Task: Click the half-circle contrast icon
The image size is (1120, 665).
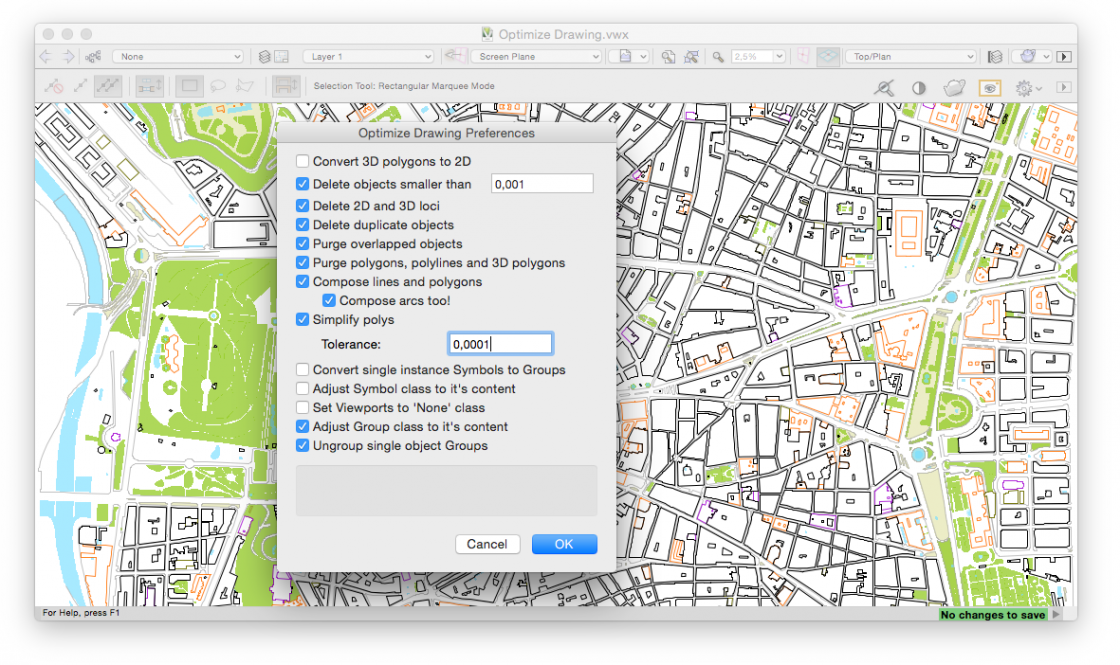Action: [x=918, y=88]
